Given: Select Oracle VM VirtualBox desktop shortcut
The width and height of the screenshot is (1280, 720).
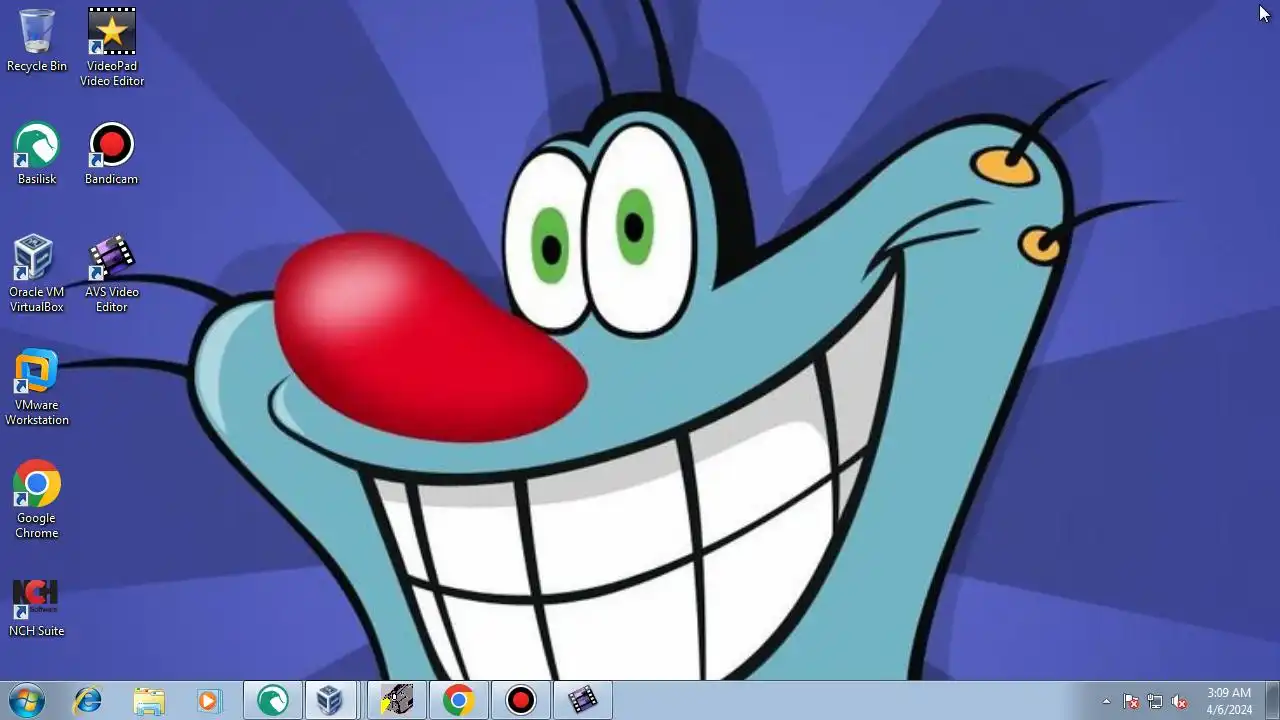Looking at the screenshot, I should point(37,274).
